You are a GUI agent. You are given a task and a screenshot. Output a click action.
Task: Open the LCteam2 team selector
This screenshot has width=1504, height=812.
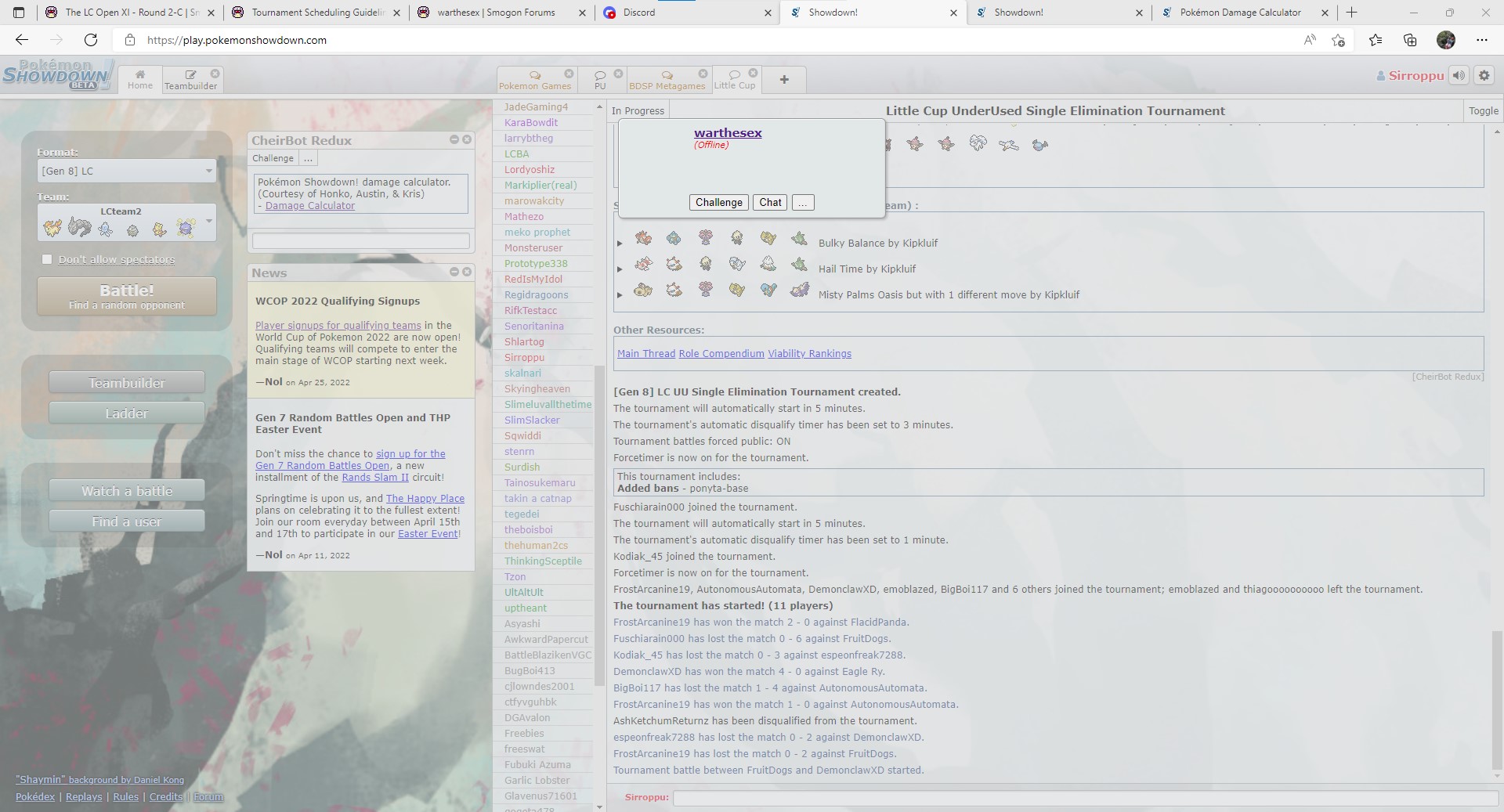(127, 222)
